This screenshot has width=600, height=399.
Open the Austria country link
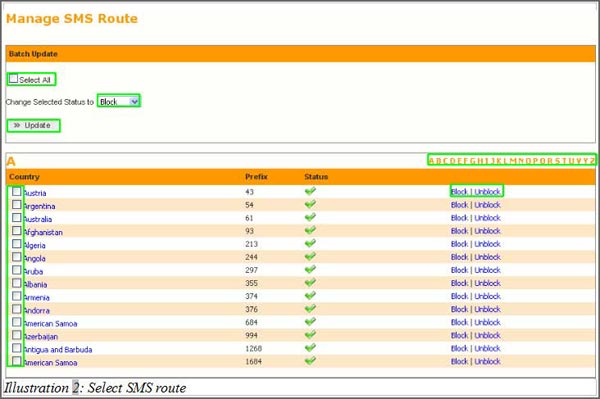35,193
